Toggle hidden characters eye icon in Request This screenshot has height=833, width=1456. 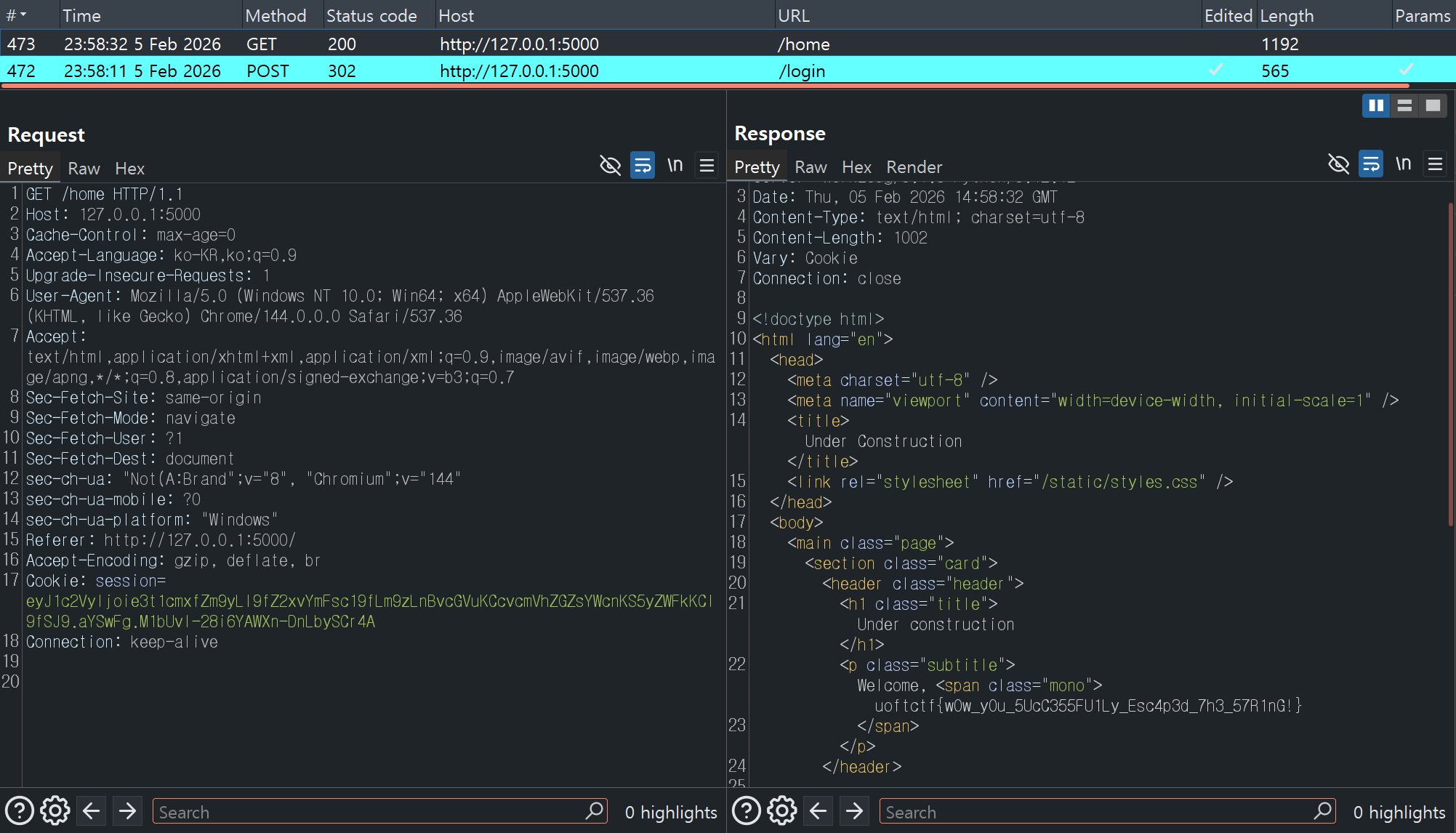610,166
